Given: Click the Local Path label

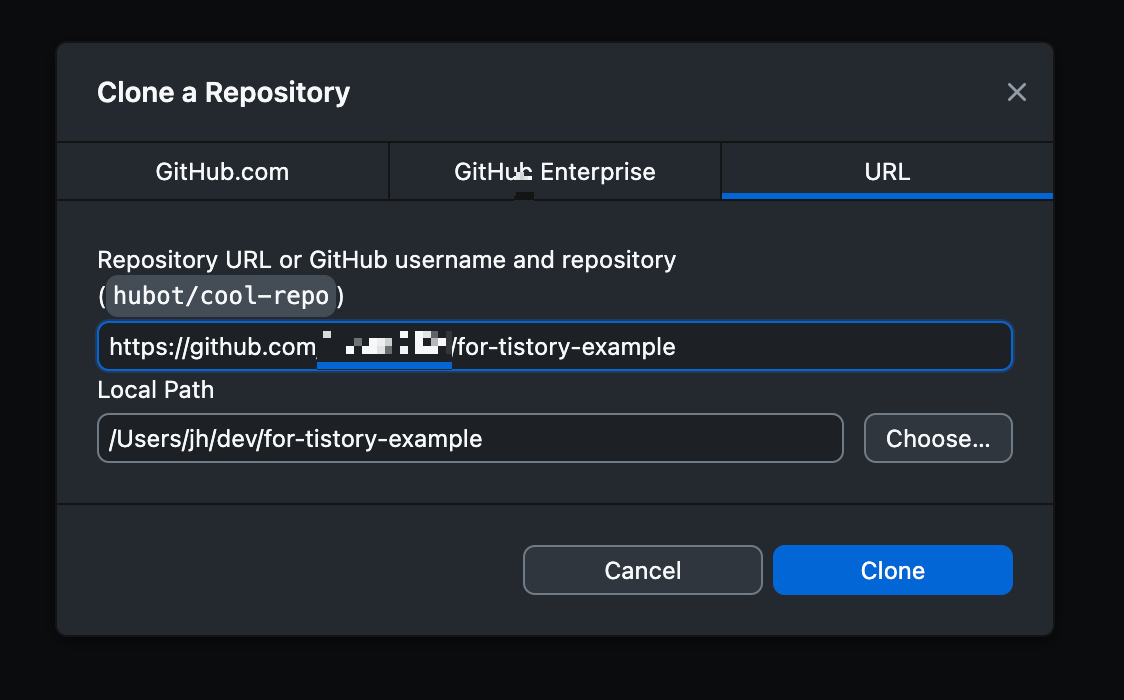Looking at the screenshot, I should tap(156, 390).
